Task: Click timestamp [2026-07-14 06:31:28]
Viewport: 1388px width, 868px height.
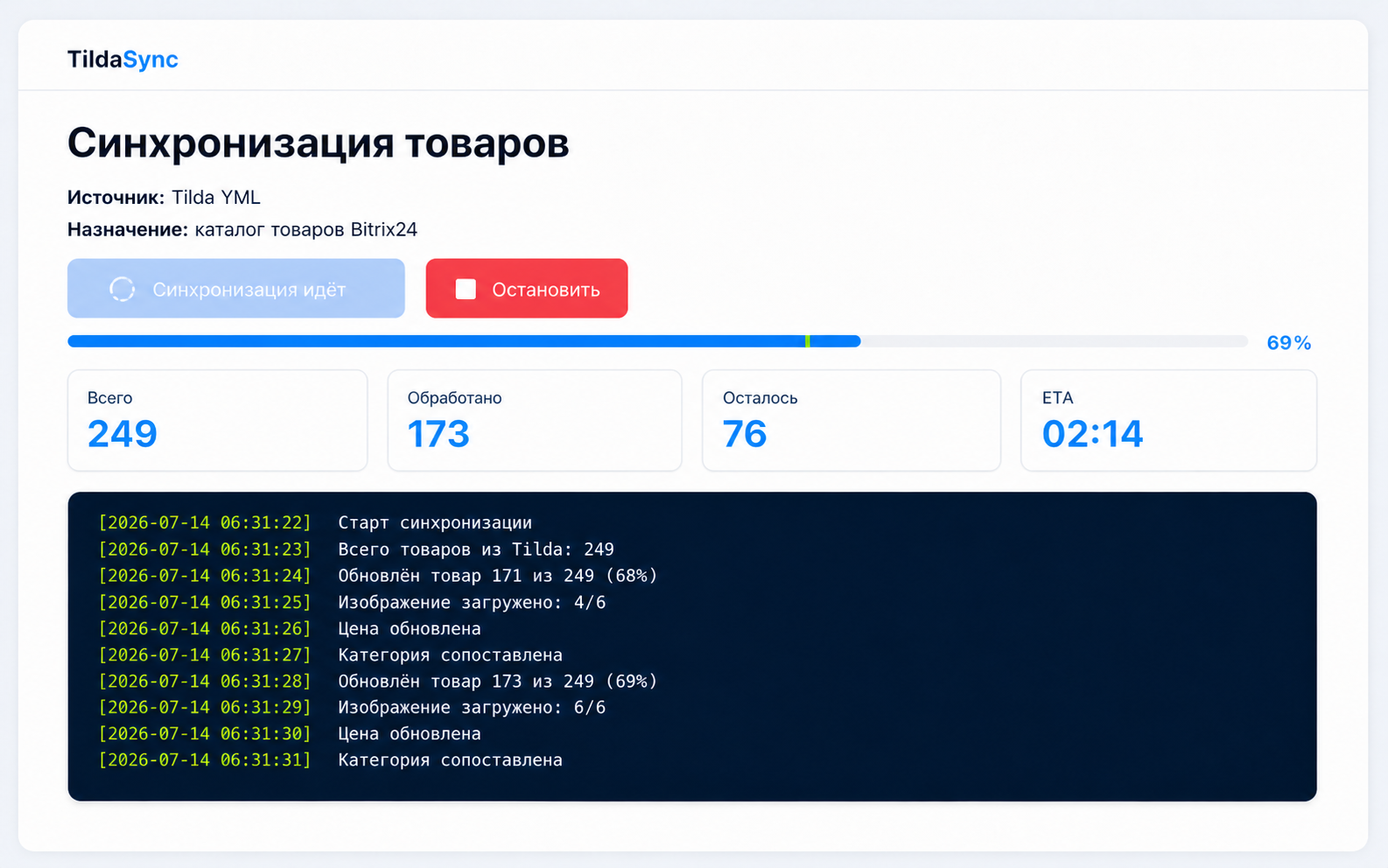Action: pos(205,681)
